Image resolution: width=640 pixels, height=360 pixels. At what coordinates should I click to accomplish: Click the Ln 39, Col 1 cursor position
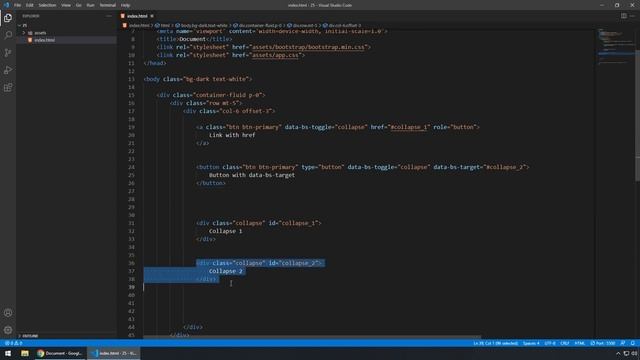click(x=496, y=343)
